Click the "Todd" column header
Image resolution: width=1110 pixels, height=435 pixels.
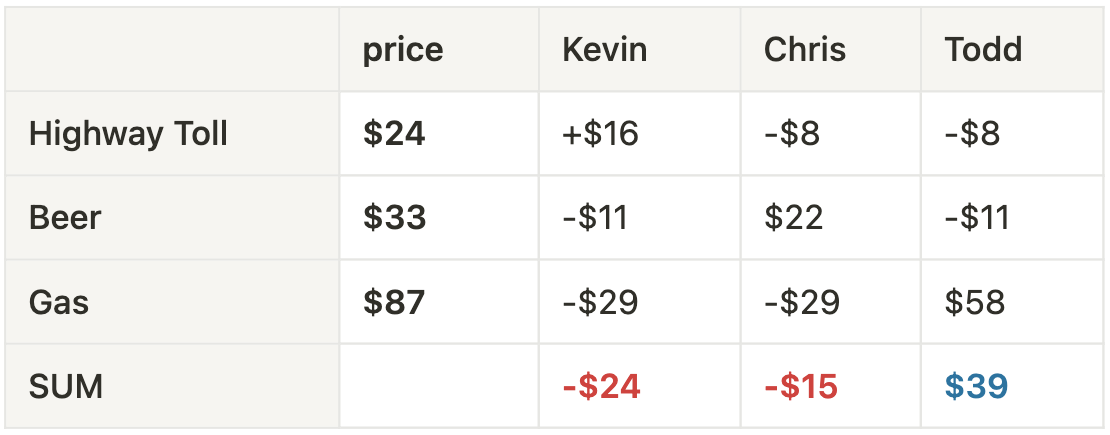(x=983, y=50)
